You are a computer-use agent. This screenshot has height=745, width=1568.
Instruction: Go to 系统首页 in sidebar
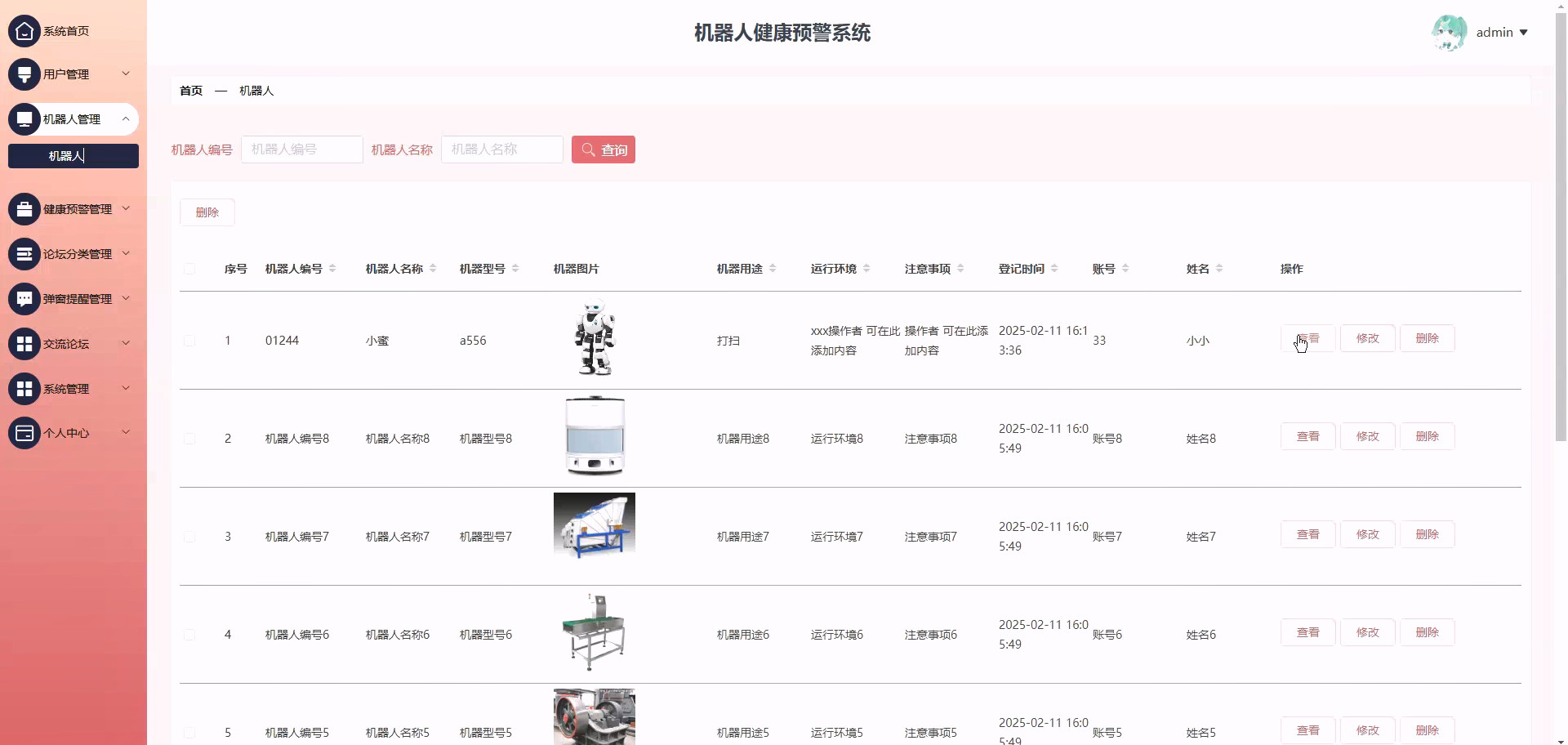(66, 31)
